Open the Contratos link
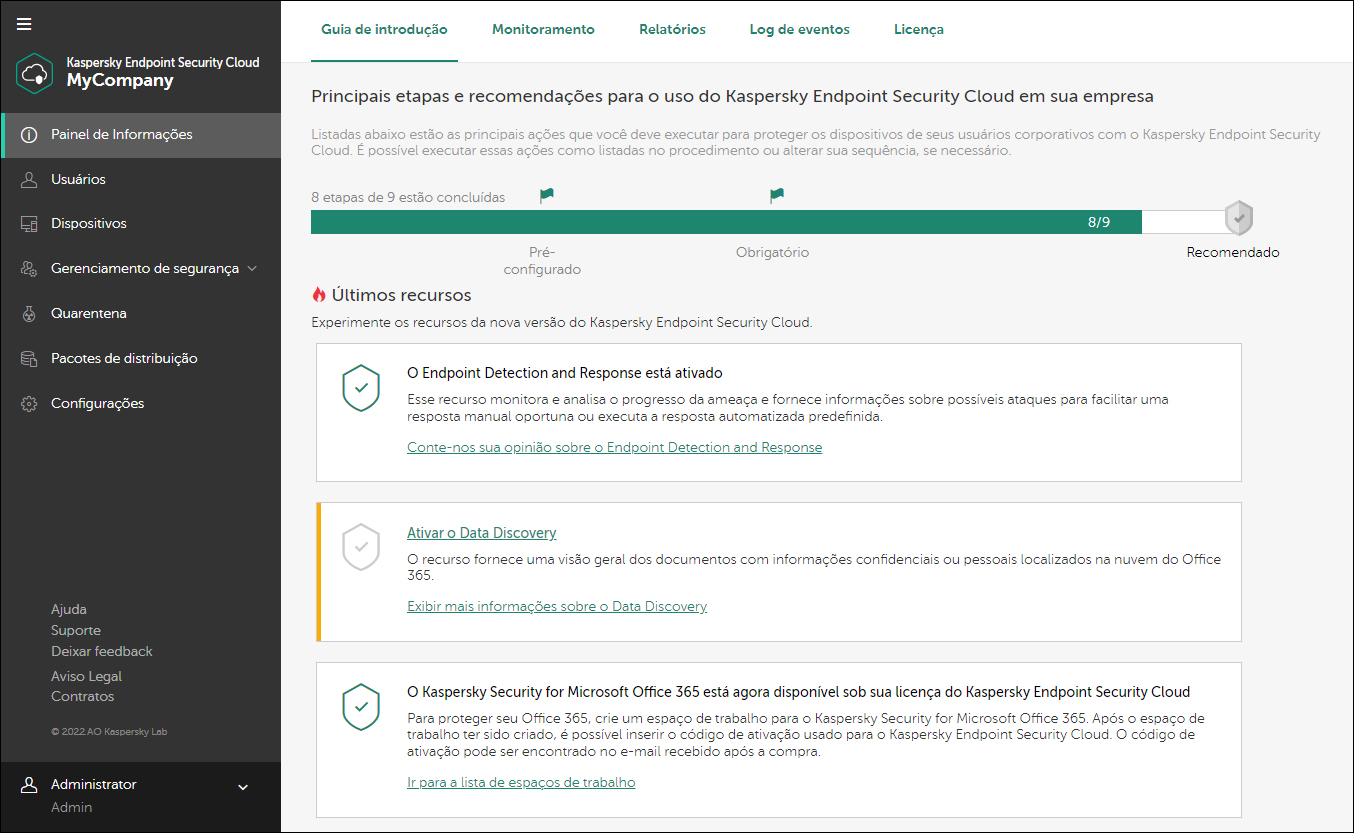This screenshot has width=1354, height=833. tap(83, 696)
